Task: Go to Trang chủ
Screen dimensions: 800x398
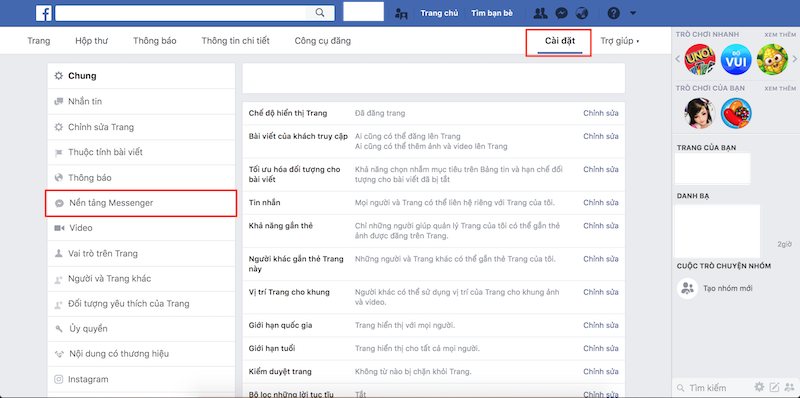Action: [439, 13]
